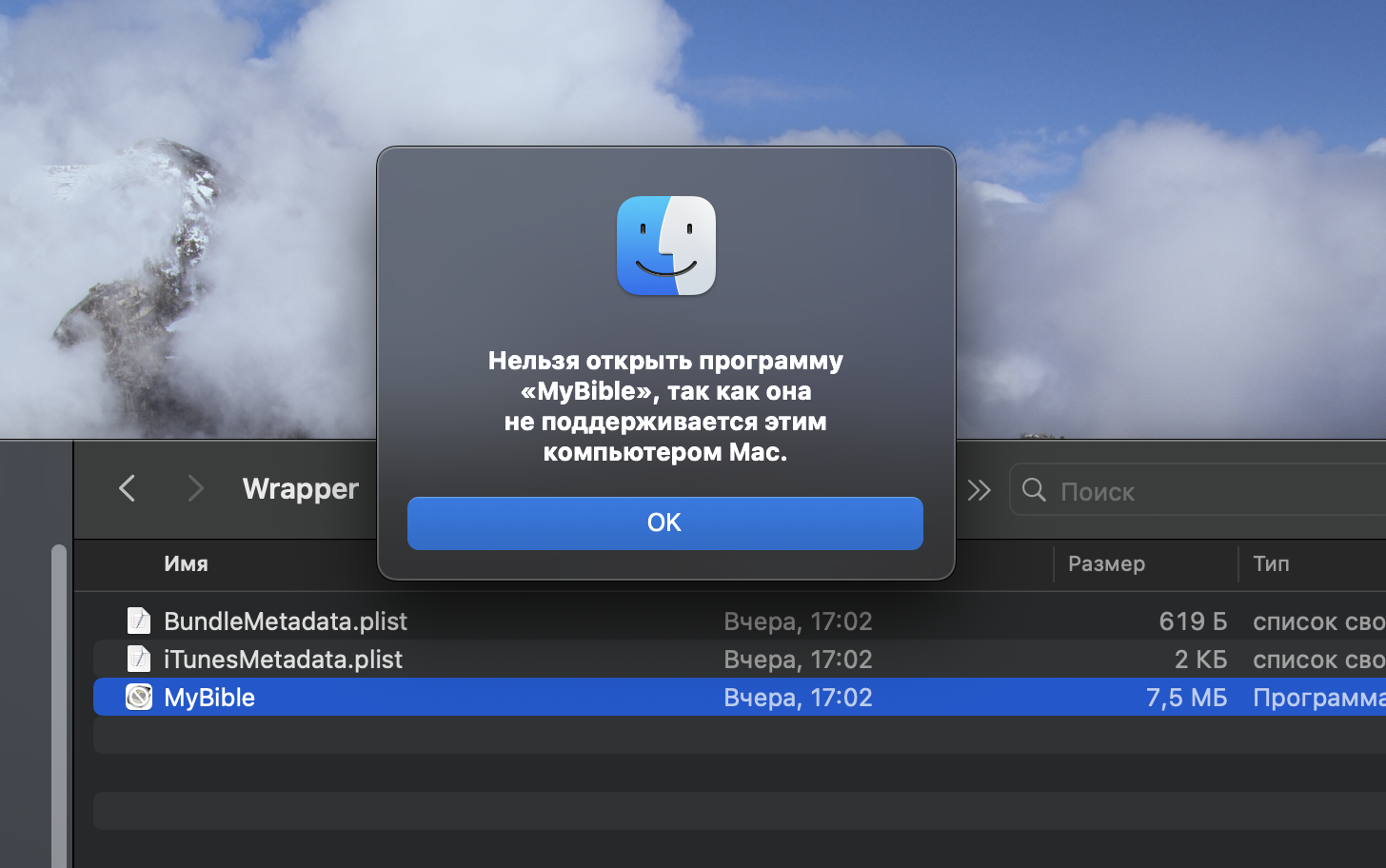Click the 7,5 МБ size of MyBible
The height and width of the screenshot is (868, 1386).
pyautogui.click(x=1186, y=698)
